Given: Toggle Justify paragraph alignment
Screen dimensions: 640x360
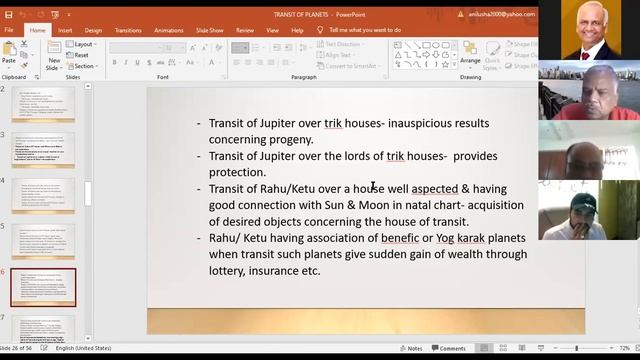Looking at the screenshot, I should point(271,62).
